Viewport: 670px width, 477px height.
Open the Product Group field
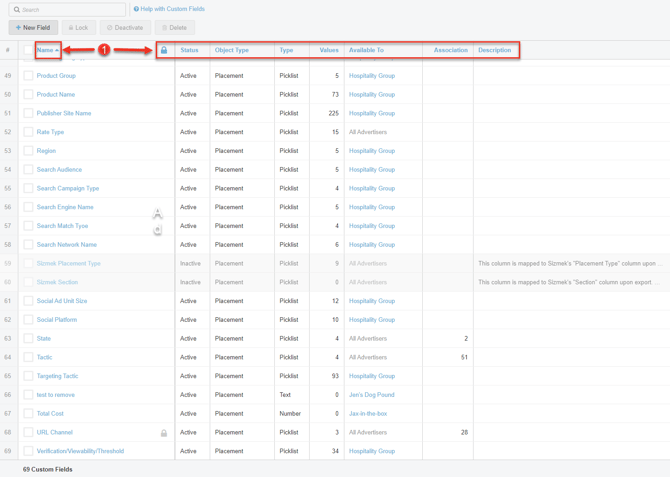(x=56, y=76)
